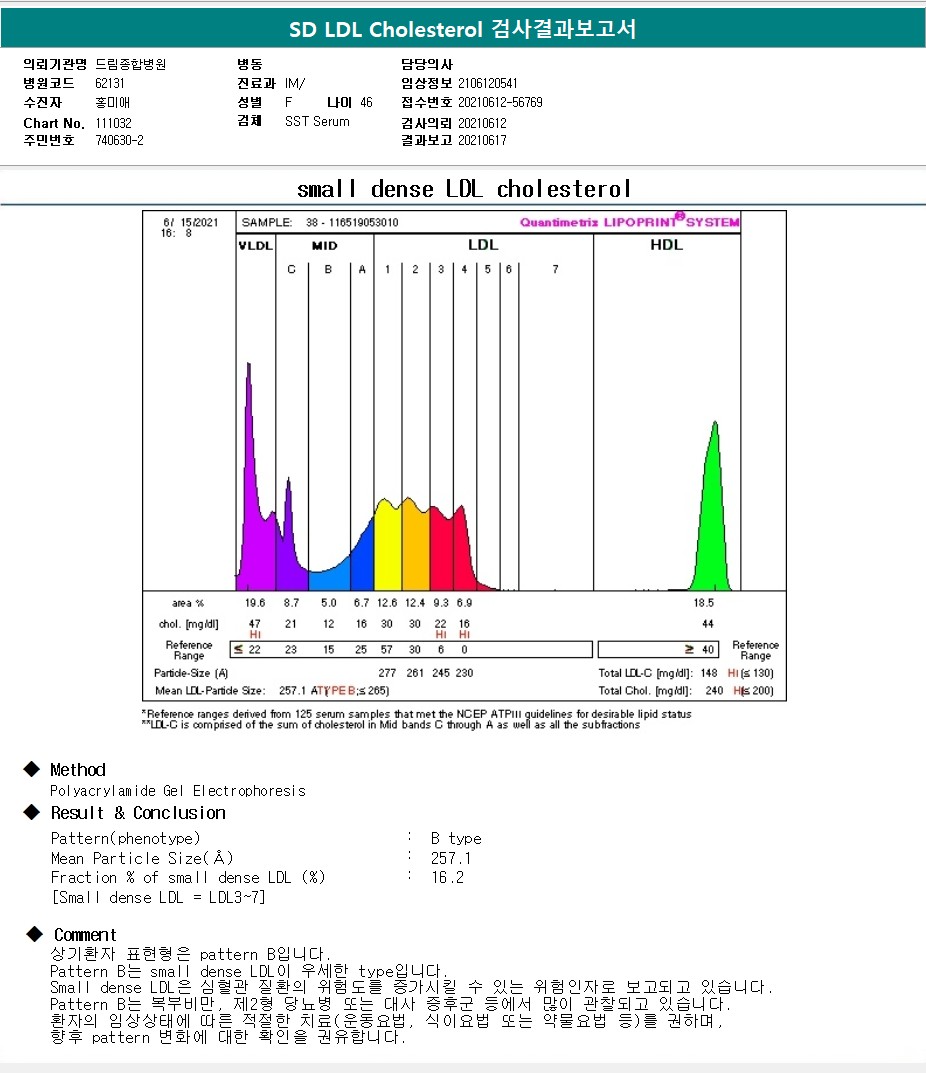Click the 'VLDL' column header in chart

(255, 246)
